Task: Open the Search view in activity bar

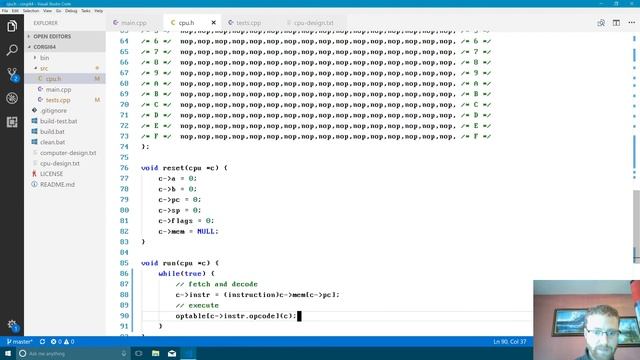Action: [x=12, y=50]
